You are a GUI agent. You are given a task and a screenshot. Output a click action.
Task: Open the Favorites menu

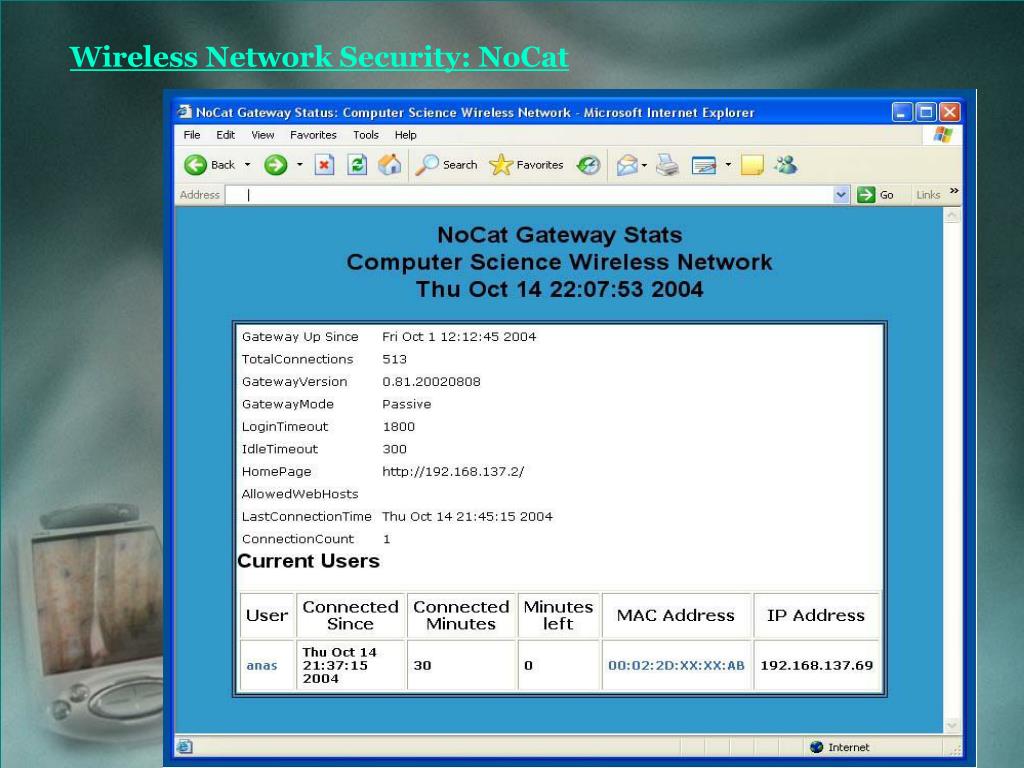[313, 135]
